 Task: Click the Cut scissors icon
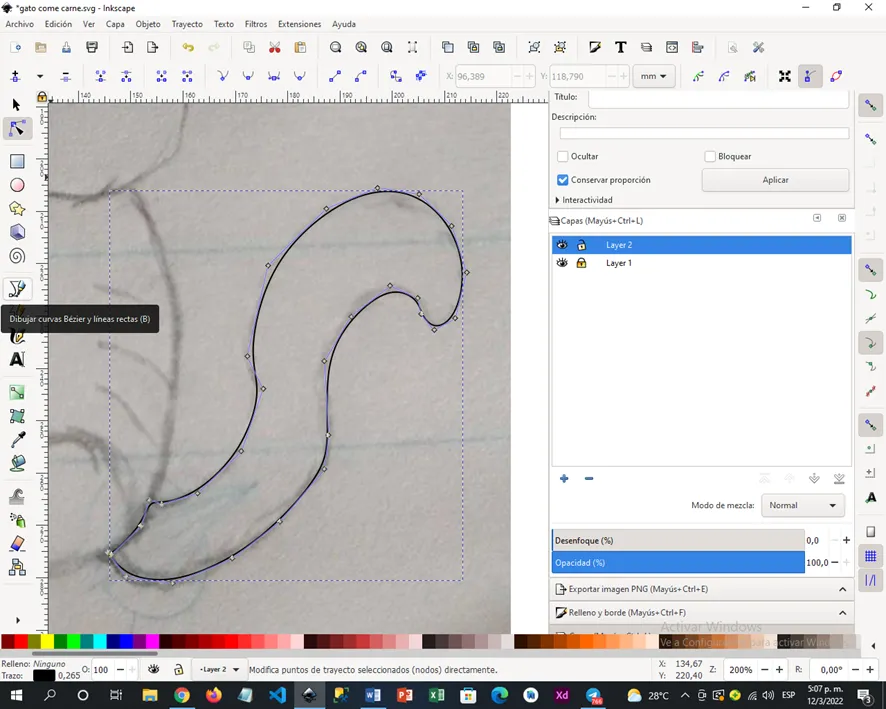275,47
